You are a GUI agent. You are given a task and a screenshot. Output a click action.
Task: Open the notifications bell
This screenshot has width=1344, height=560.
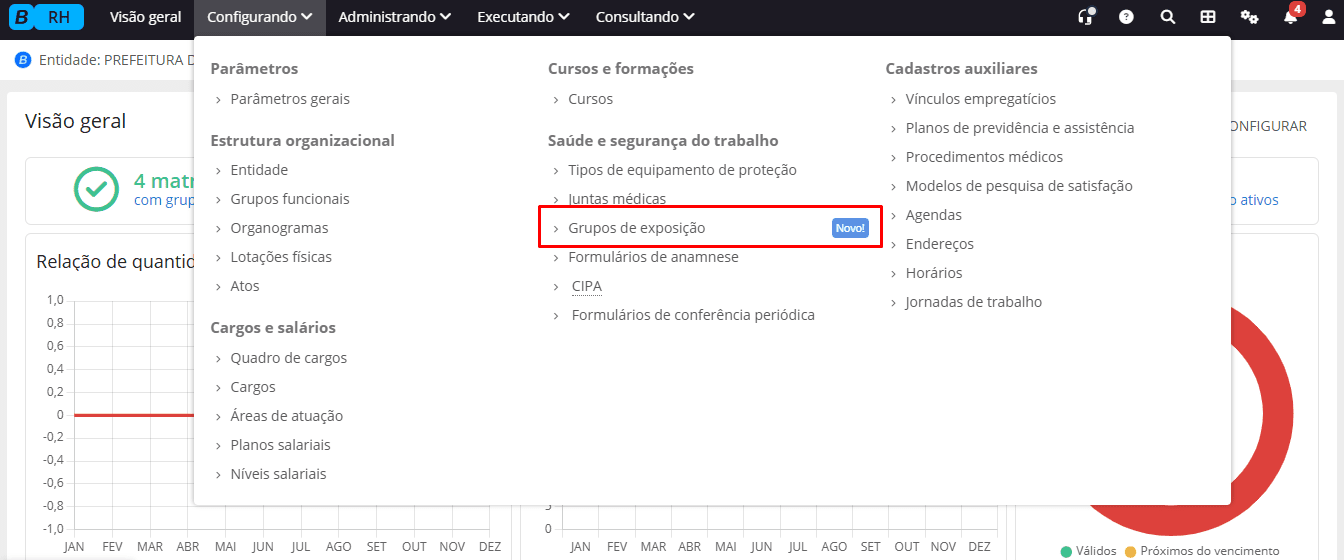coord(1291,17)
